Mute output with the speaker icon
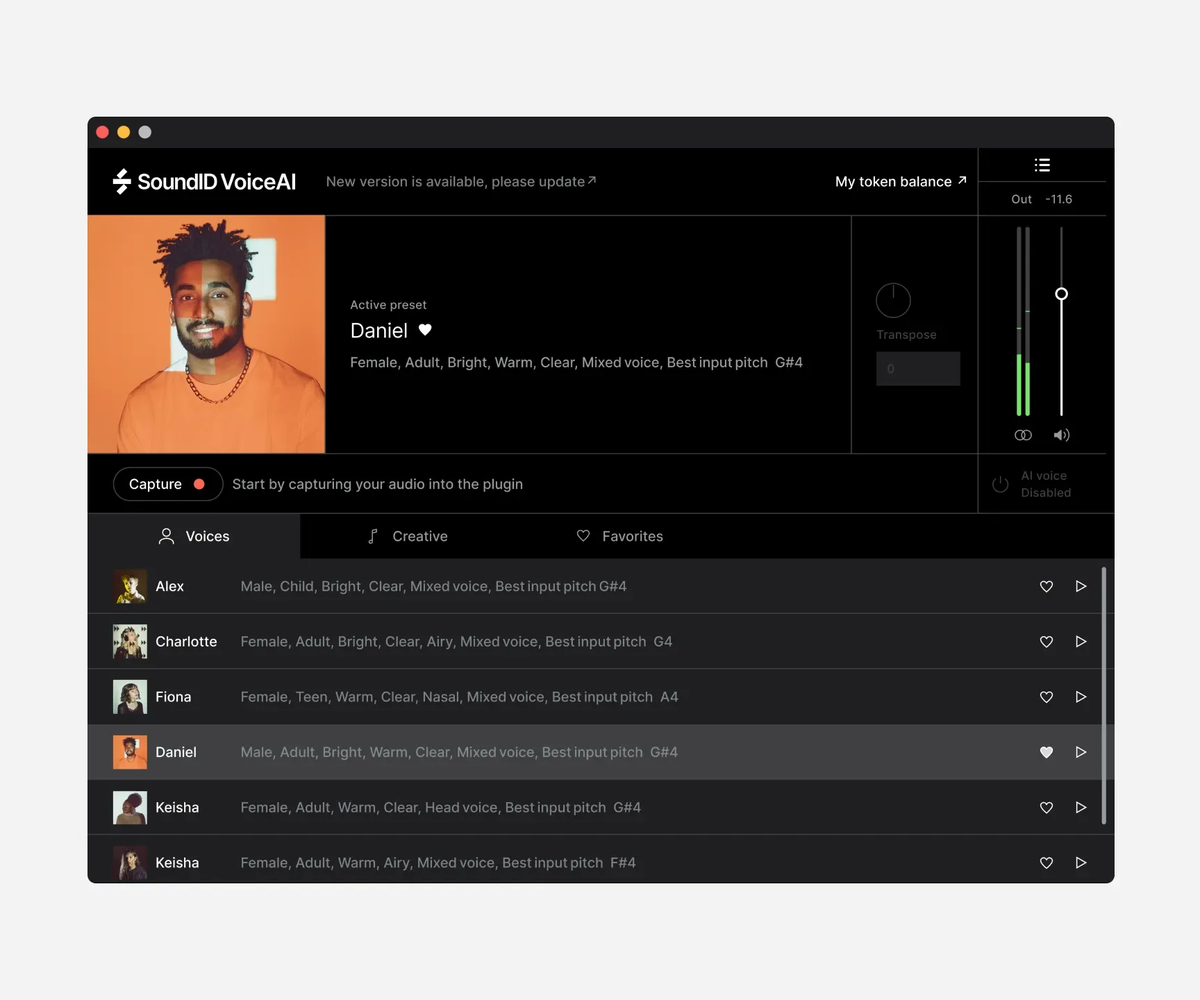1200x1000 pixels. 1061,435
